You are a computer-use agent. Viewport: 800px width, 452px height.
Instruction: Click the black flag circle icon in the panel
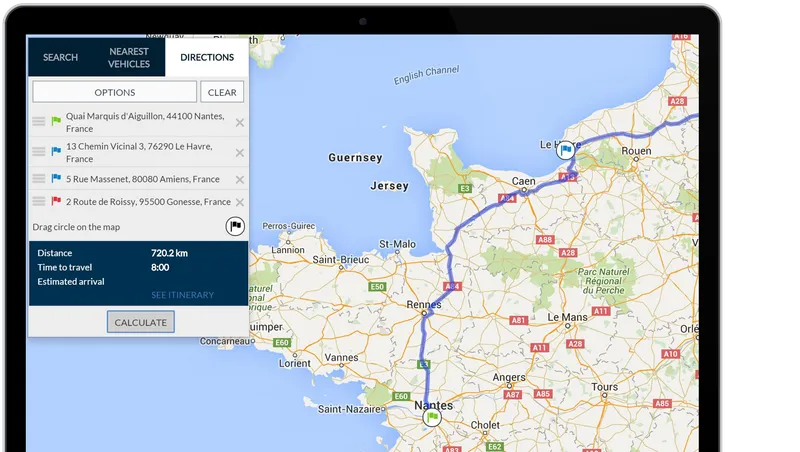point(235,226)
